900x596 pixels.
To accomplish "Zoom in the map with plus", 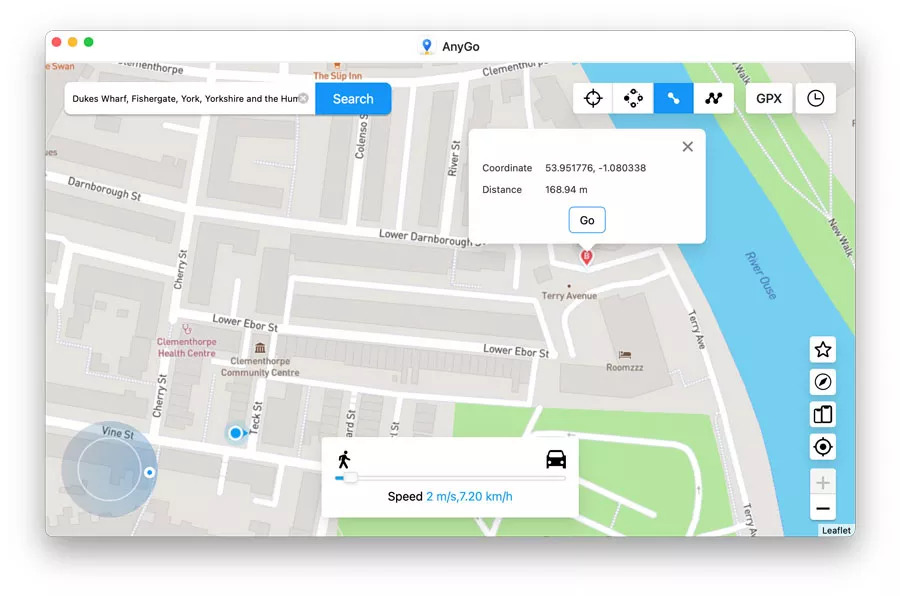I will (823, 483).
